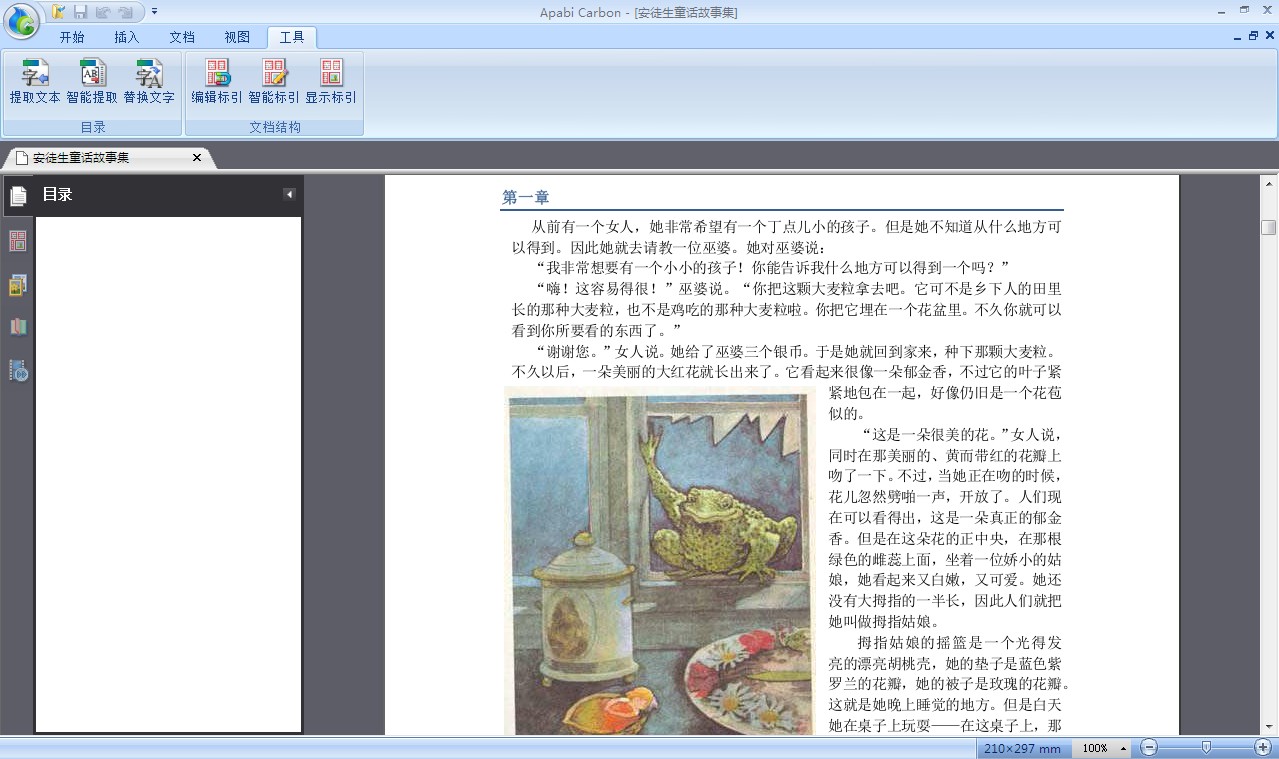This screenshot has height=759, width=1279.
Task: Restore the inner document window
Action: coord(1253,36)
